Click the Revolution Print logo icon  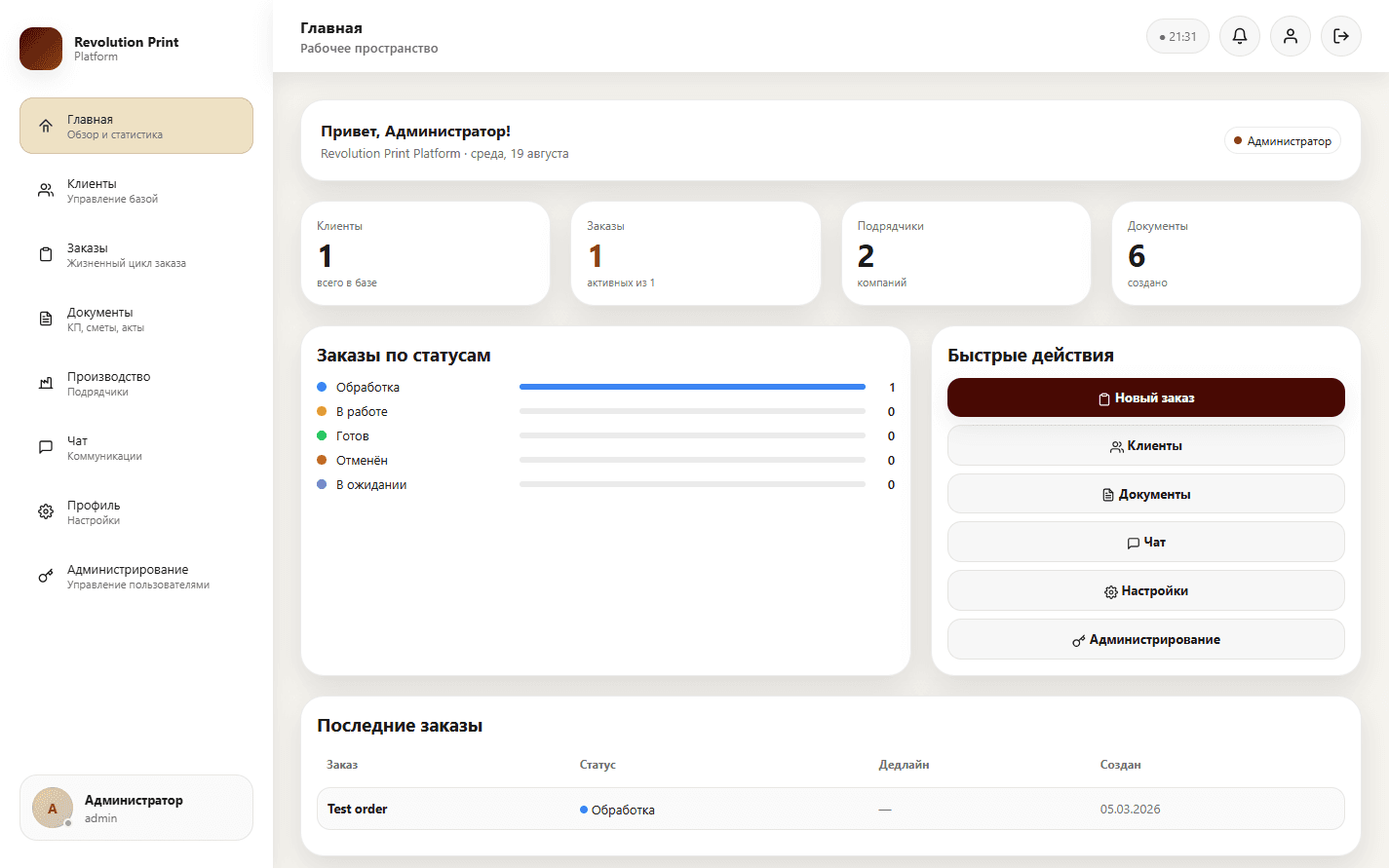pos(41,49)
